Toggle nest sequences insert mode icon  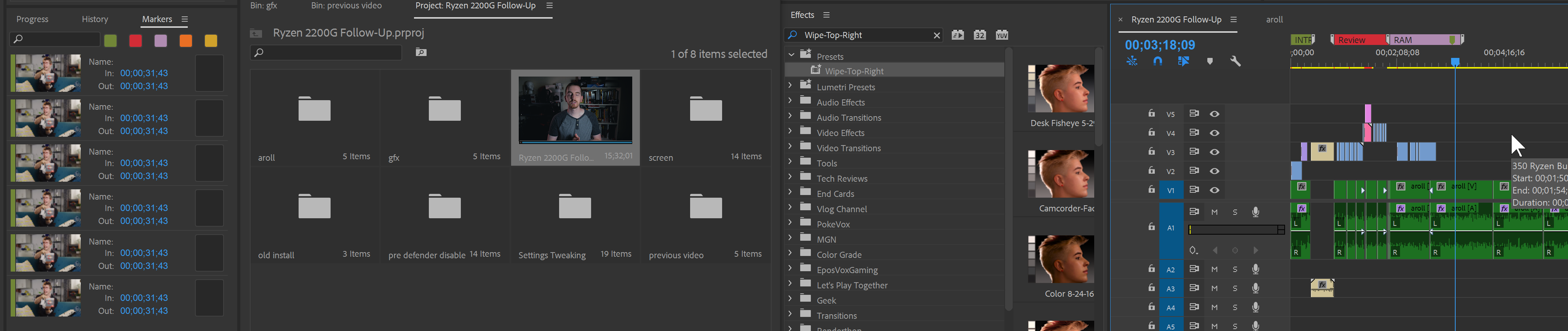[1132, 61]
